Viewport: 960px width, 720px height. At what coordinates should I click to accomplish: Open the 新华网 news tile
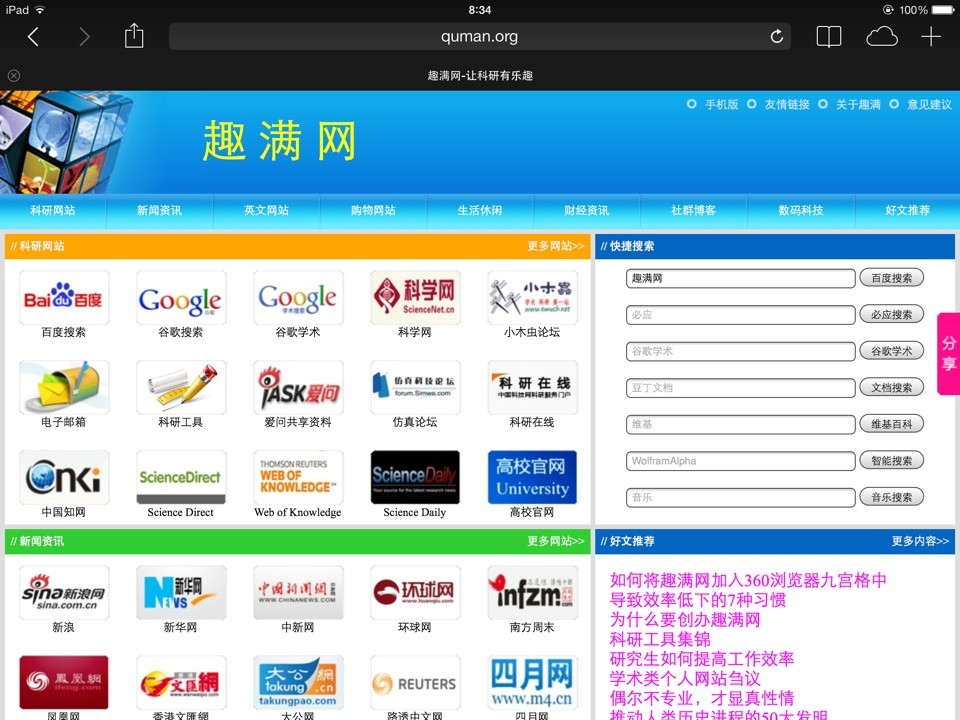[x=181, y=593]
